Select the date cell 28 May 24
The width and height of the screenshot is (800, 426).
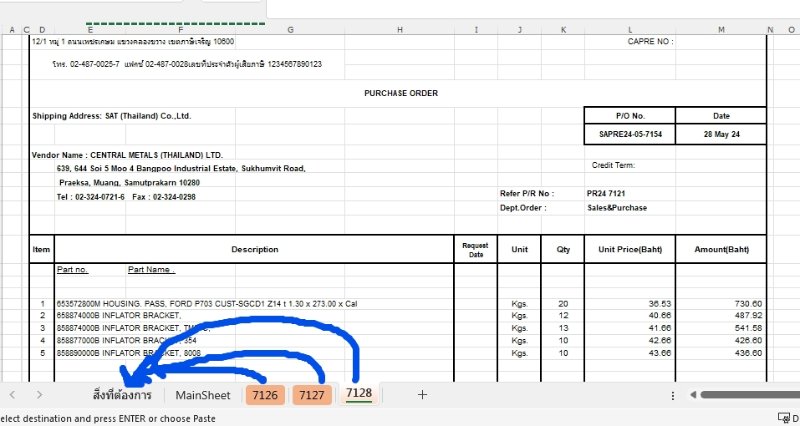720,134
